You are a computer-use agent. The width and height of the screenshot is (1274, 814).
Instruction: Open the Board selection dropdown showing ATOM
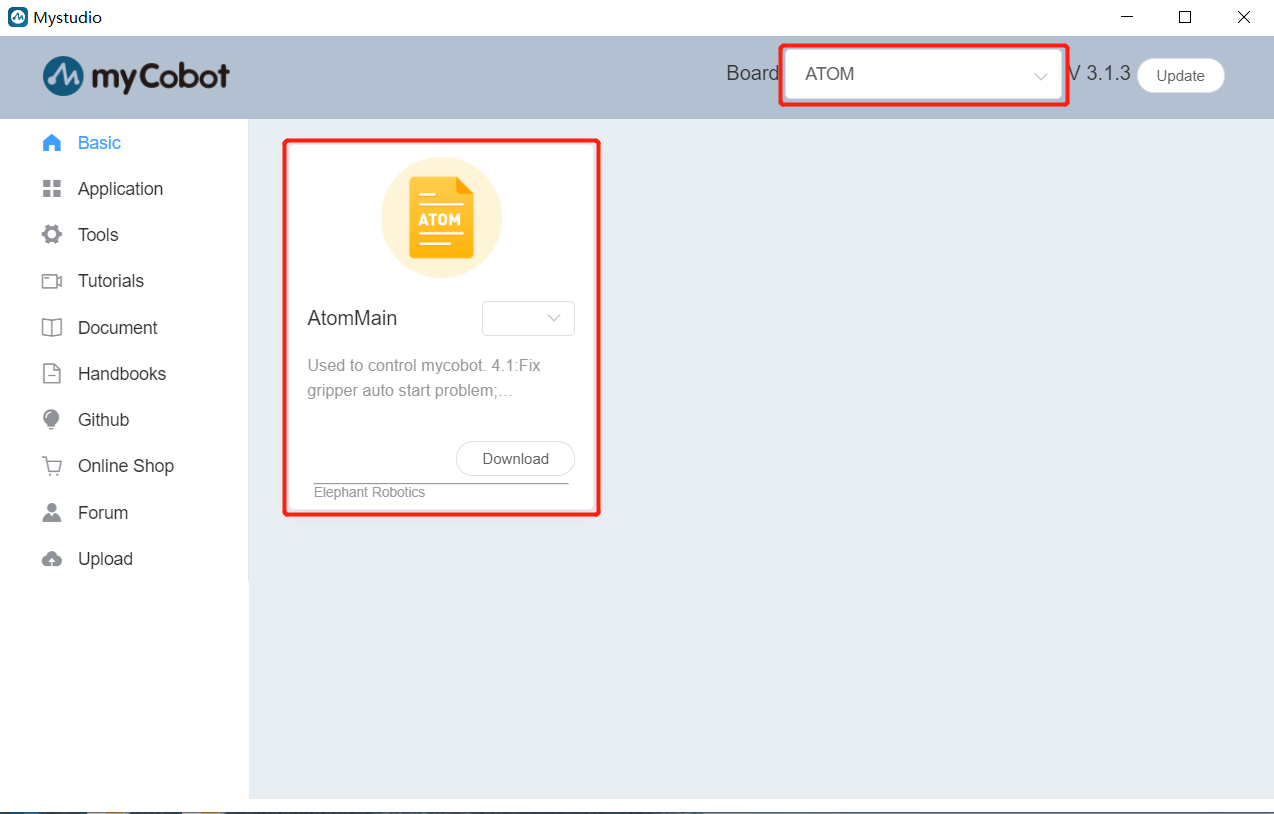click(x=923, y=75)
